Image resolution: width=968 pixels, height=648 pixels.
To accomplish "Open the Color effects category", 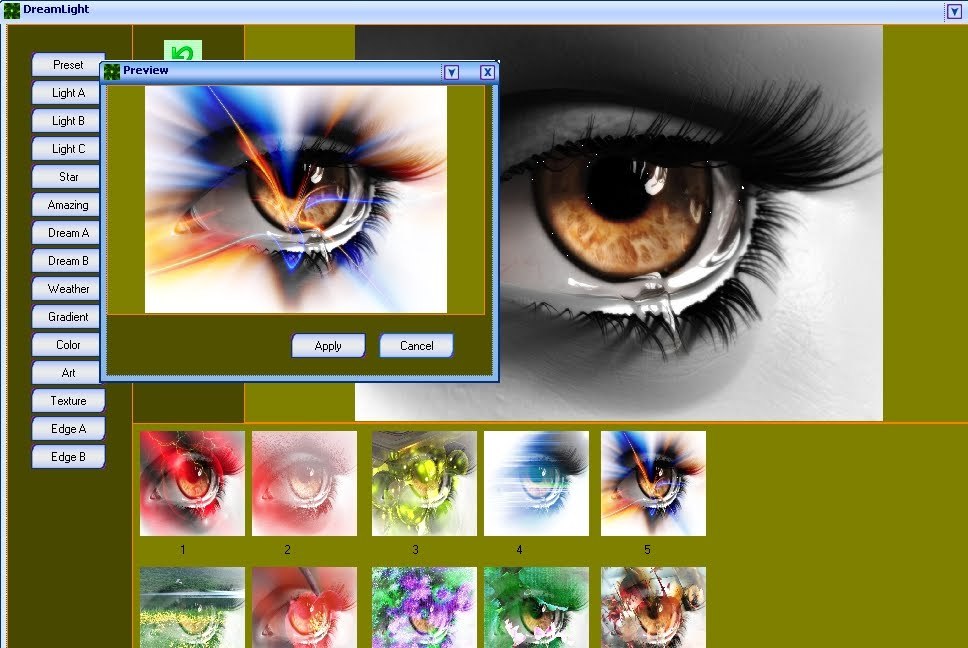I will click(66, 345).
